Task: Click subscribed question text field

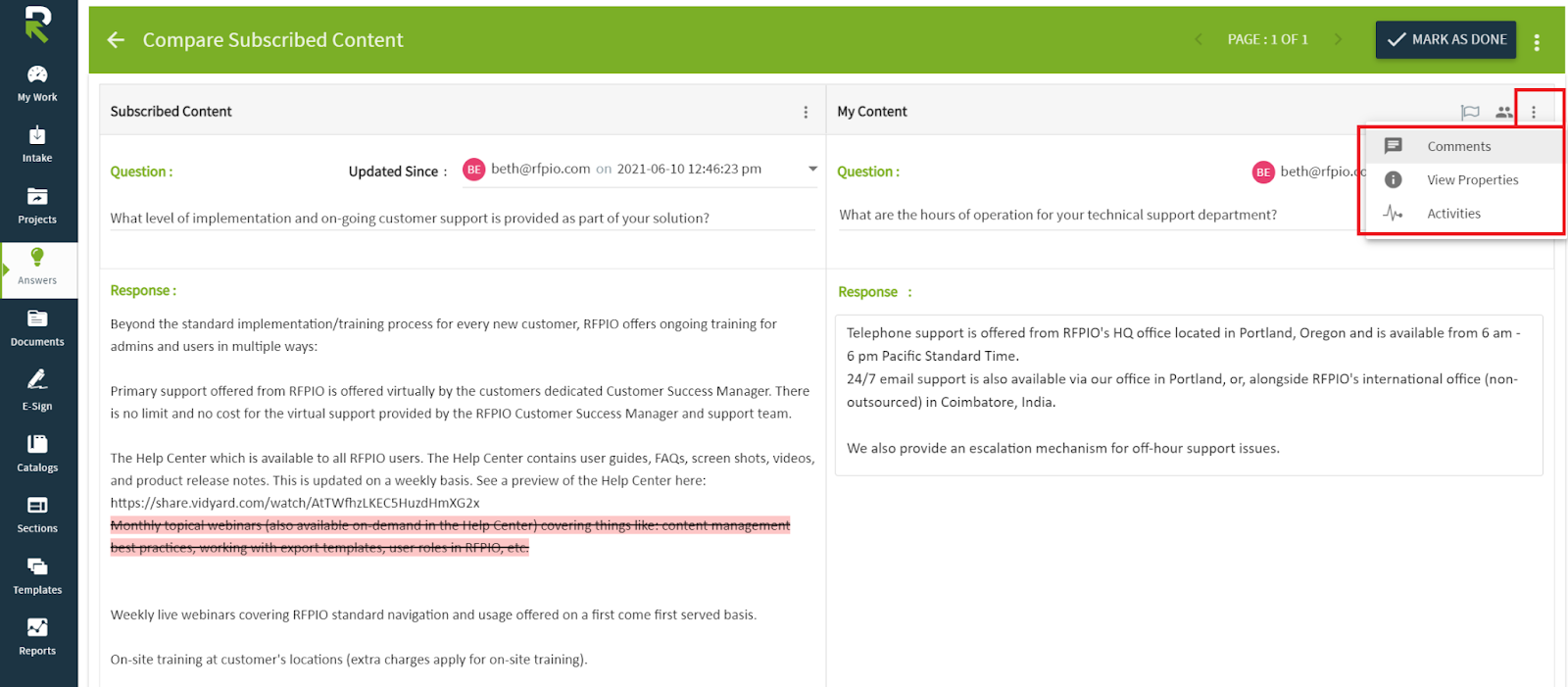Action: 463,218
